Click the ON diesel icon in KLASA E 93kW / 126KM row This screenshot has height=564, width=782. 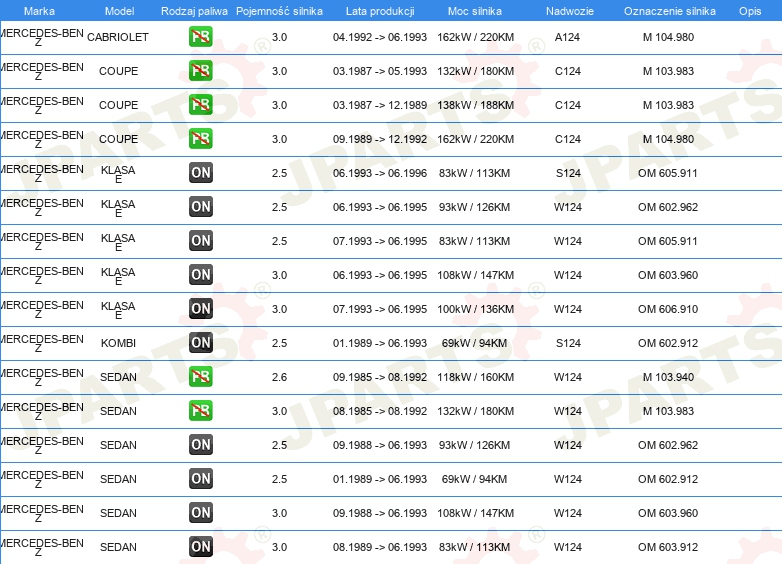(200, 206)
